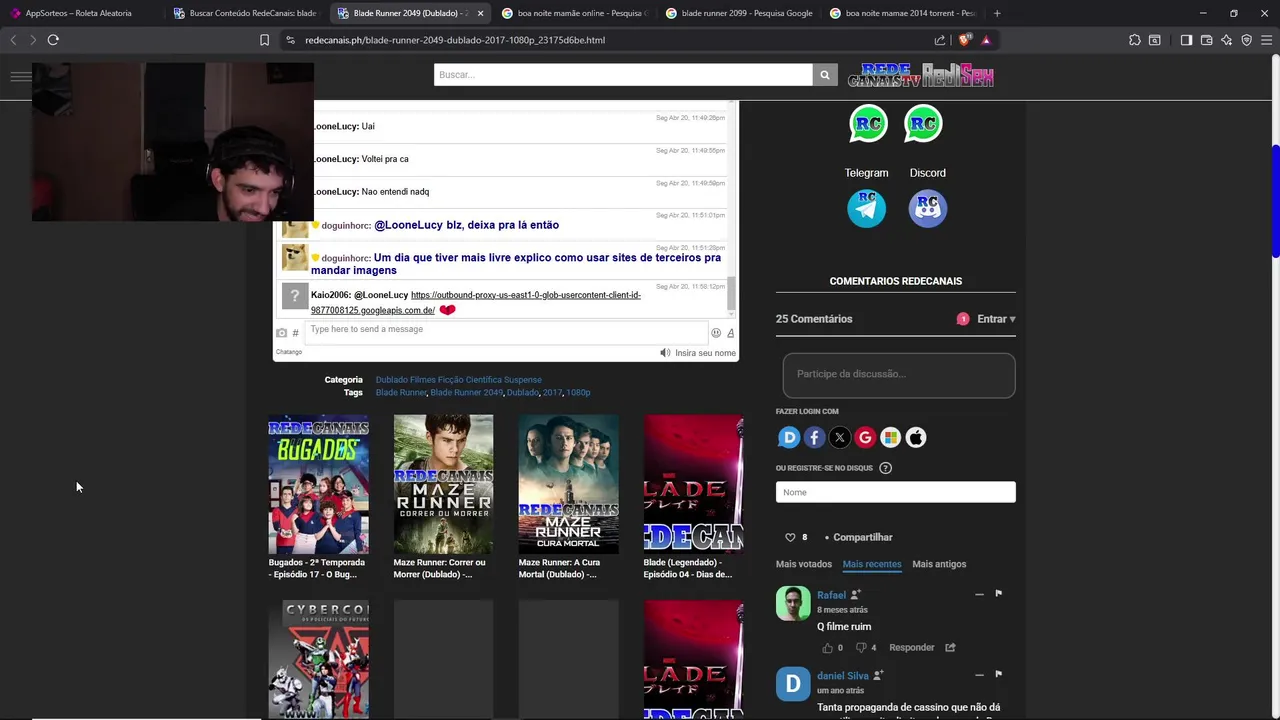Like the Disqus thread with heart icon
This screenshot has height=720, width=1280.
pyautogui.click(x=790, y=537)
